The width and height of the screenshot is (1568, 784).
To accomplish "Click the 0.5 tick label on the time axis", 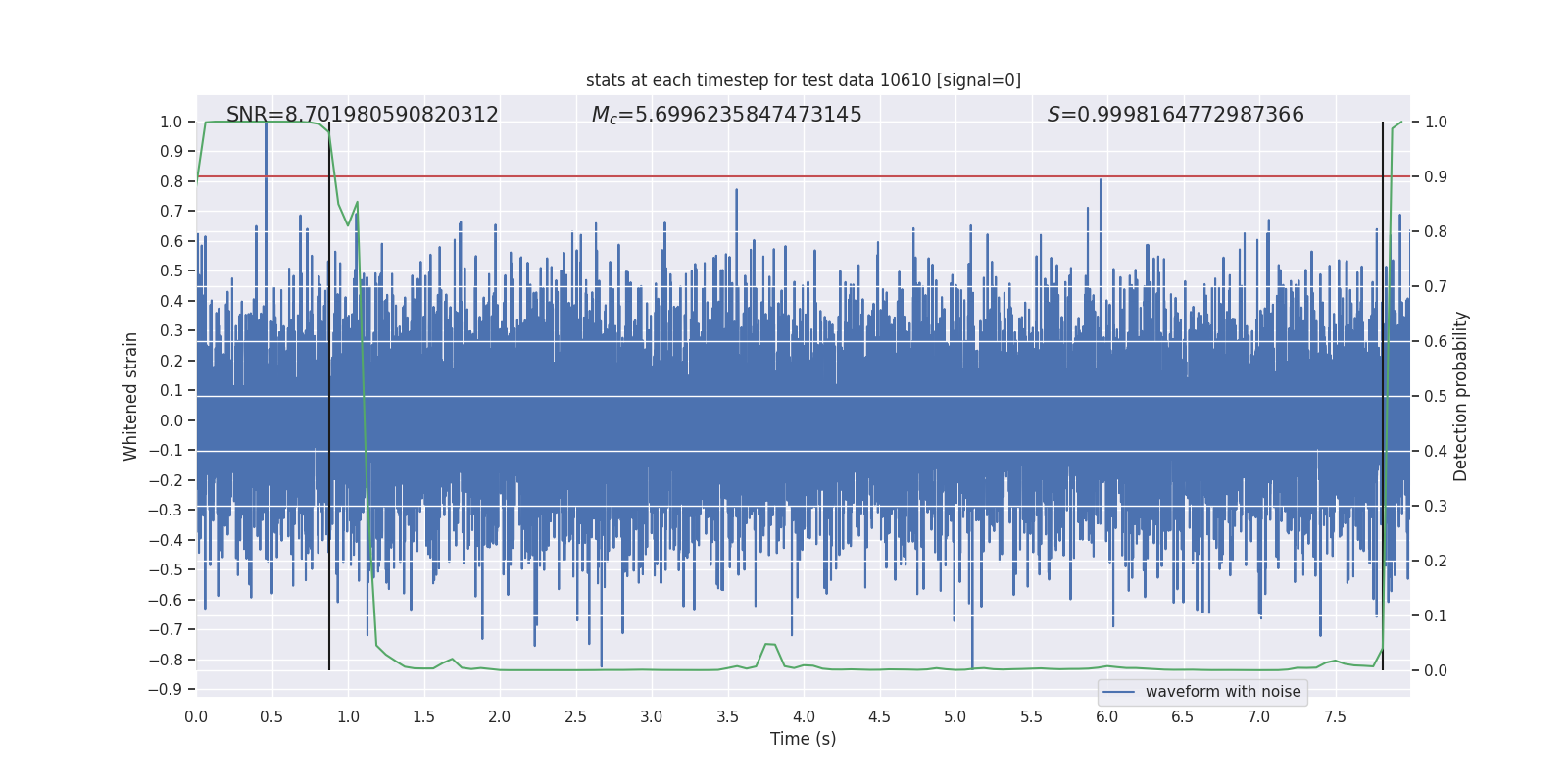I will click(271, 717).
